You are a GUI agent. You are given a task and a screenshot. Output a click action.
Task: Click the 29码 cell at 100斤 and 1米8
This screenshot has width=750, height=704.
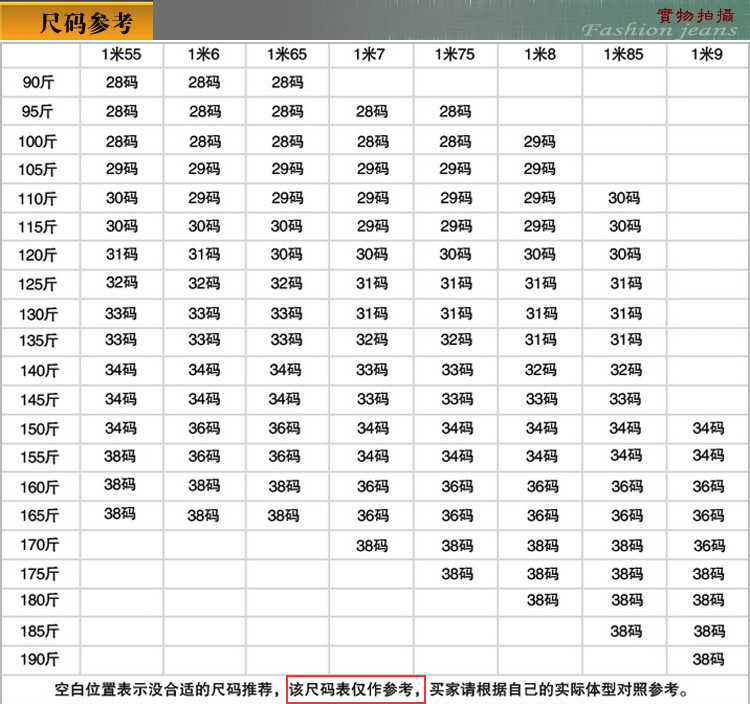pyautogui.click(x=540, y=141)
